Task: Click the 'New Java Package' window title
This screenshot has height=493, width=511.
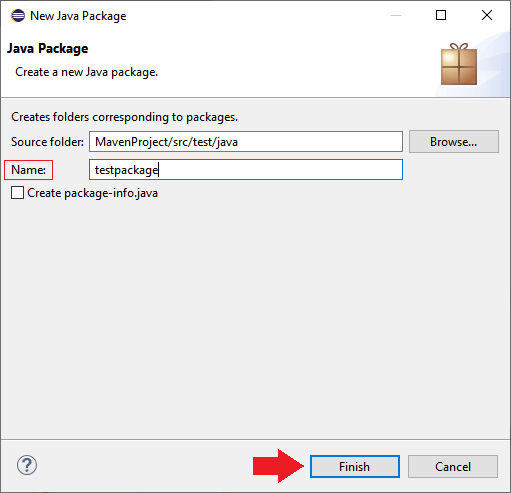Action: [78, 16]
